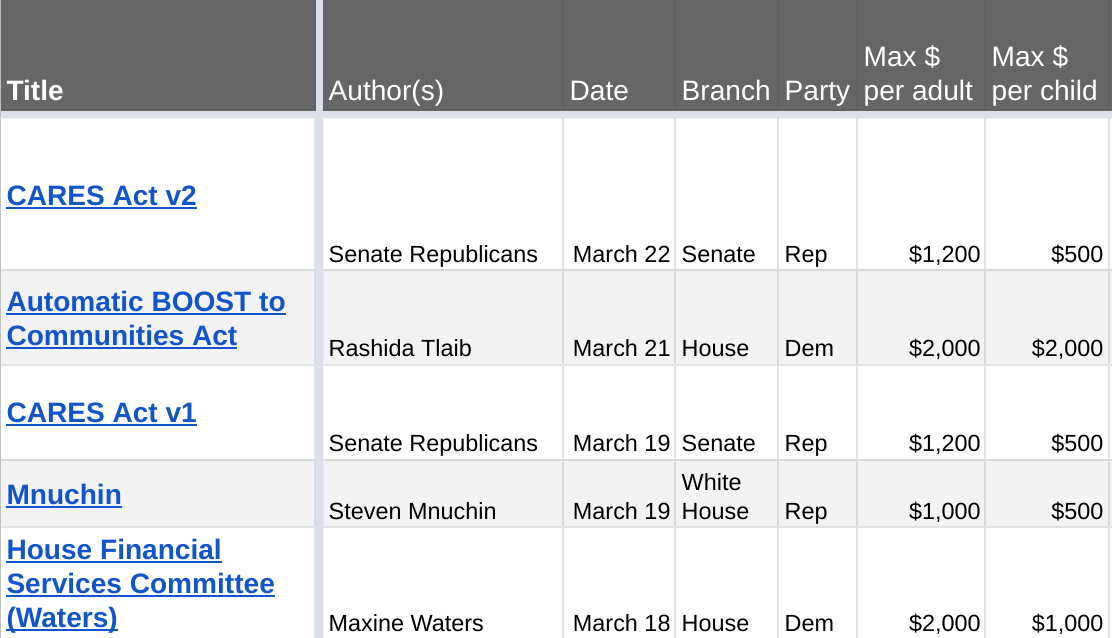Select the White House branch cell

click(726, 494)
